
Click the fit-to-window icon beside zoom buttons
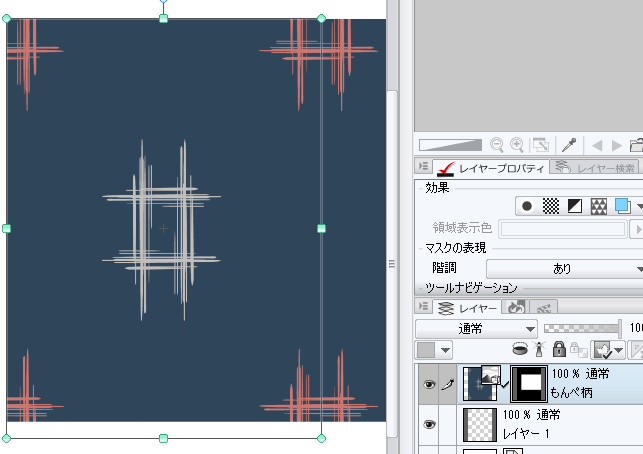(x=540, y=145)
